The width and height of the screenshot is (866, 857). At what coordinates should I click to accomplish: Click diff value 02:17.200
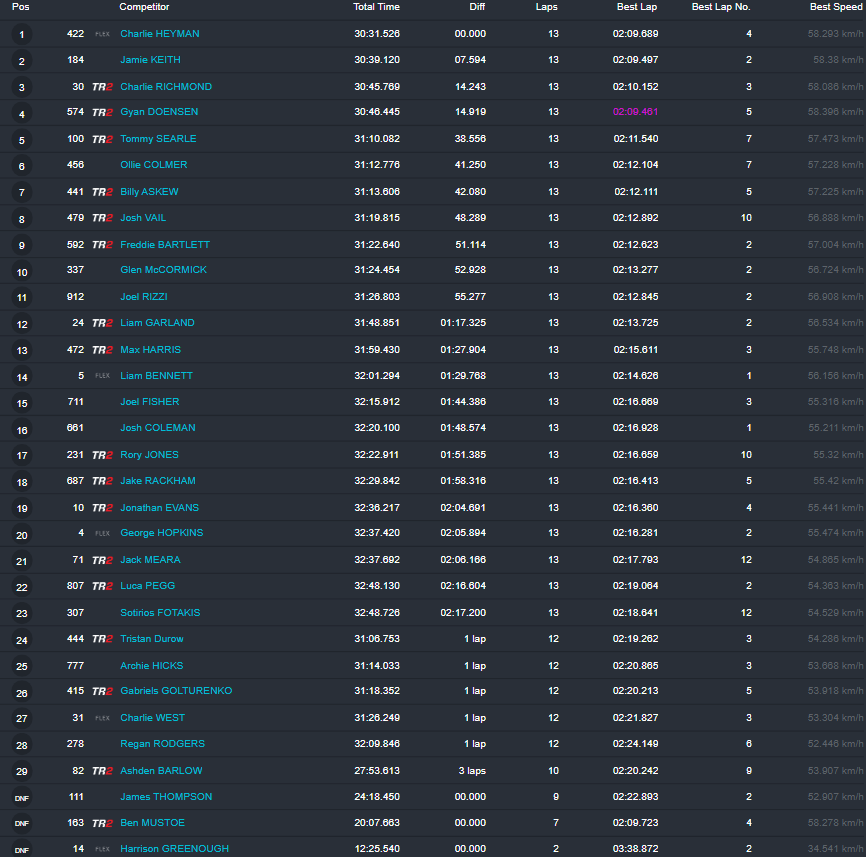[463, 612]
